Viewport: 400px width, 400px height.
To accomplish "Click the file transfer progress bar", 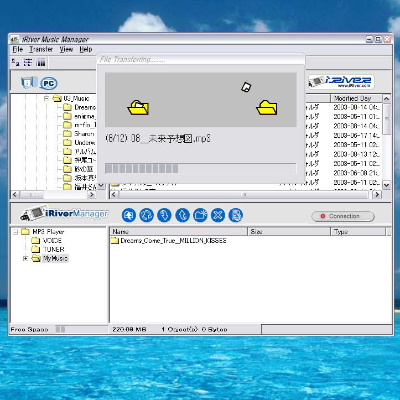I will click(x=200, y=169).
